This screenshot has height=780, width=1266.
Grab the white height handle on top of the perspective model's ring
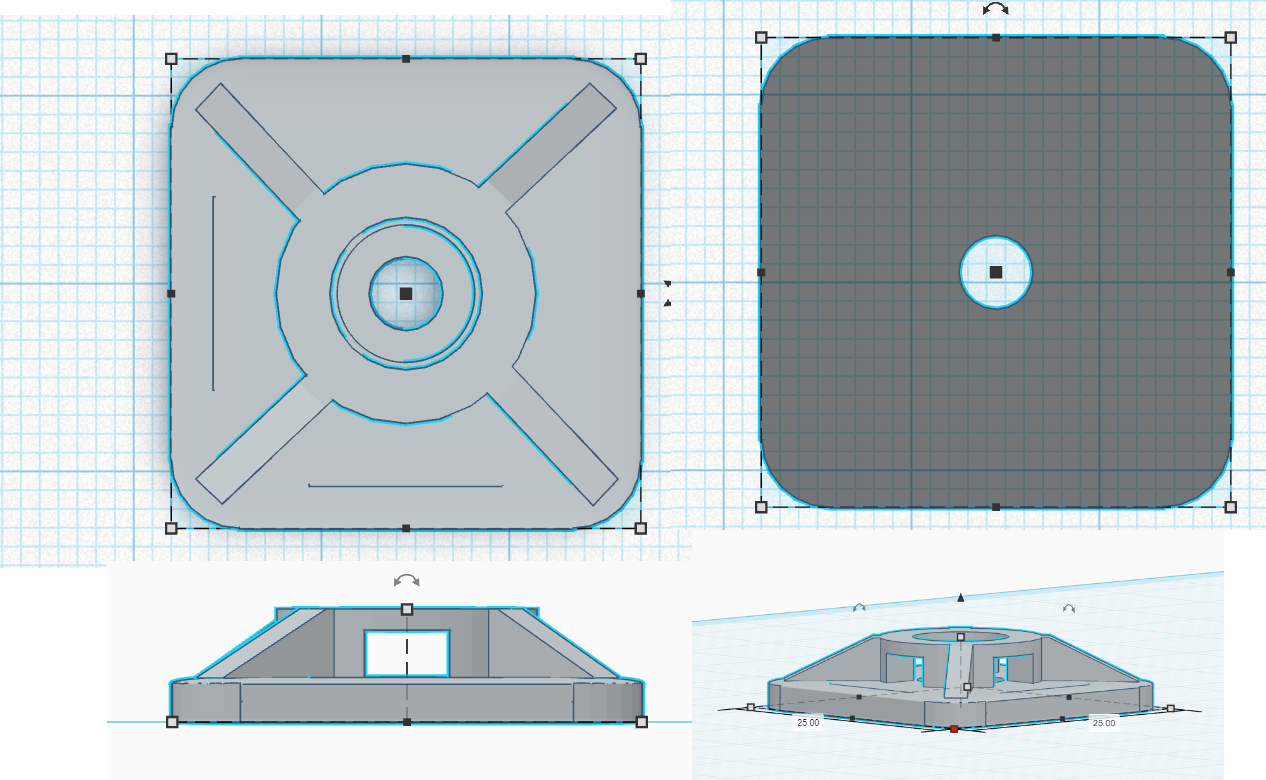[x=961, y=636]
